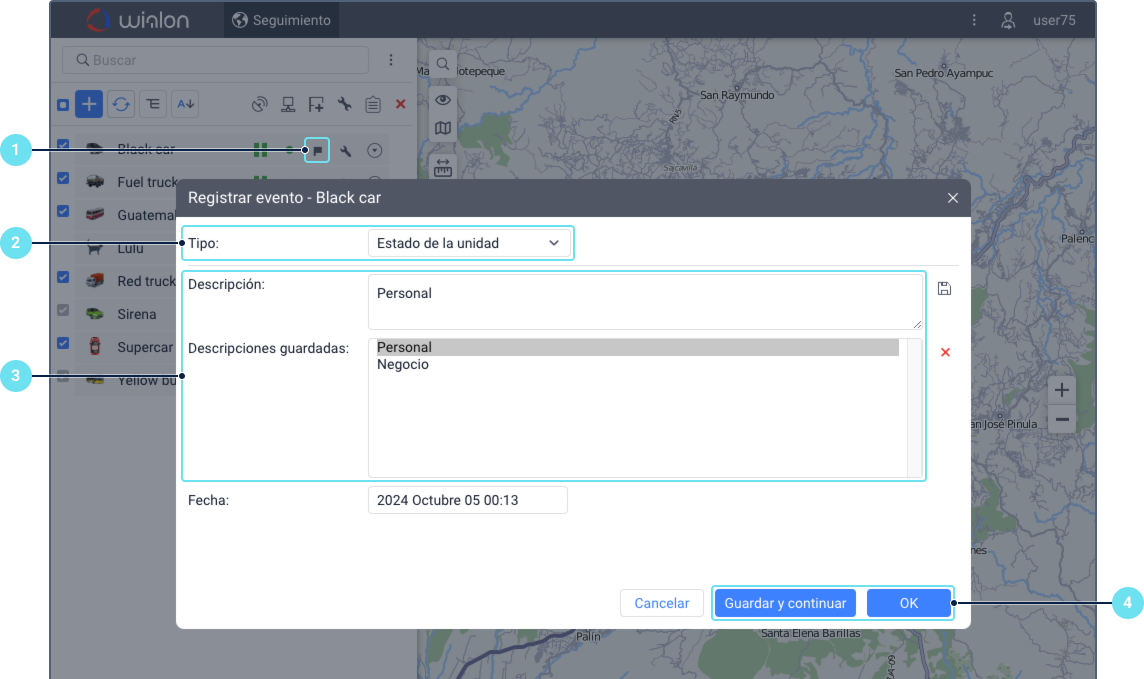Click the wrench icon next to Black car
This screenshot has width=1144, height=679.
click(x=346, y=151)
